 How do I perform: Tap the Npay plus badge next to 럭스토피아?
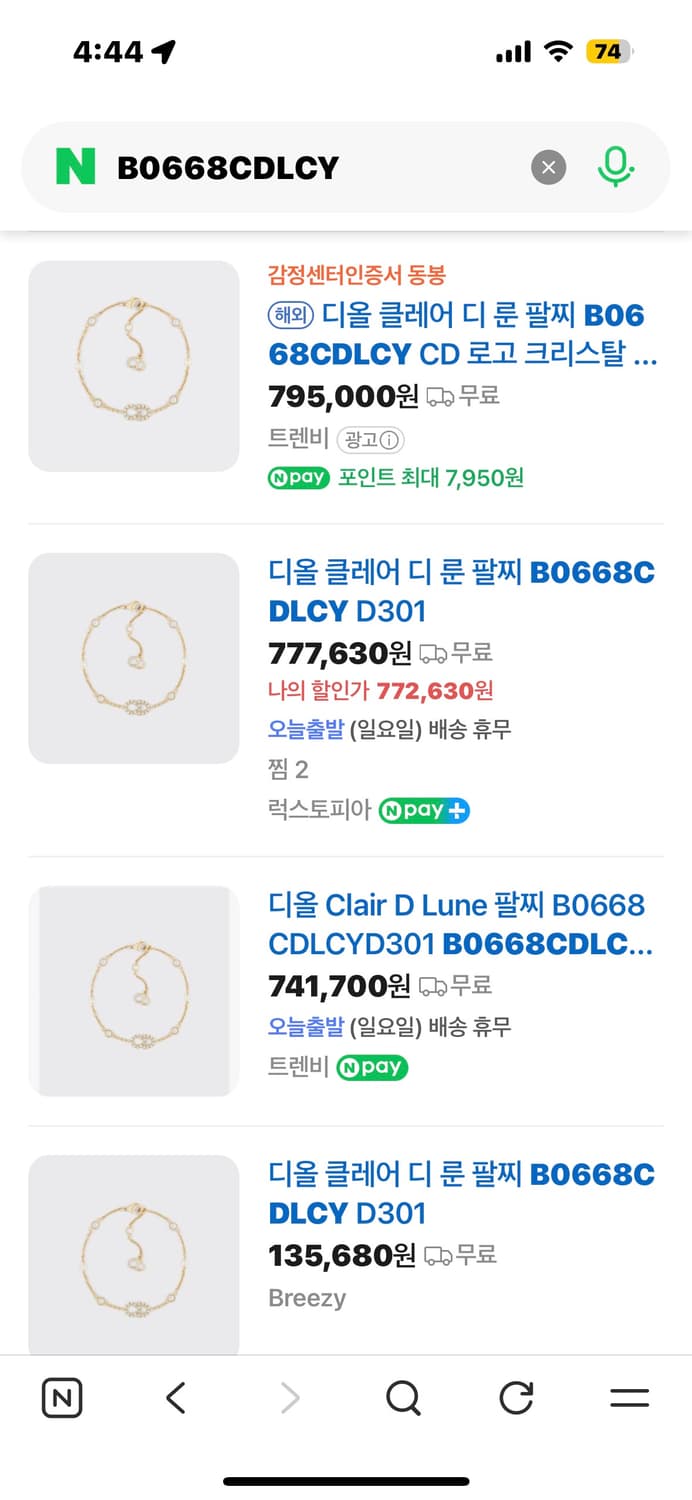point(424,810)
